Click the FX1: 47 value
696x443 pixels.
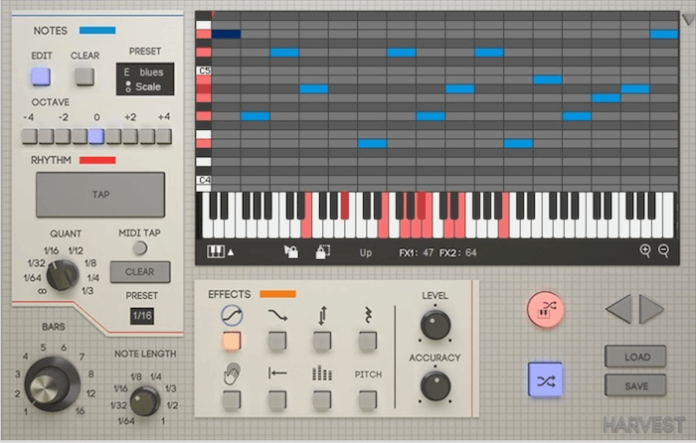(416, 253)
